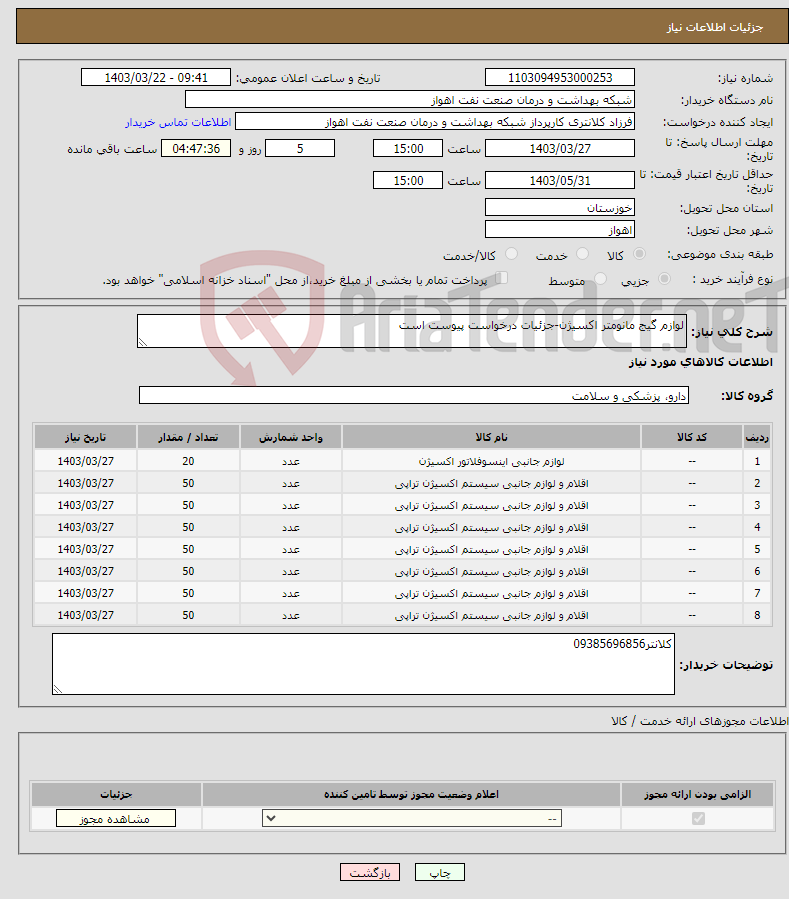789x899 pixels.
Task: Click the واحد شمارش column header
Action: (291, 437)
